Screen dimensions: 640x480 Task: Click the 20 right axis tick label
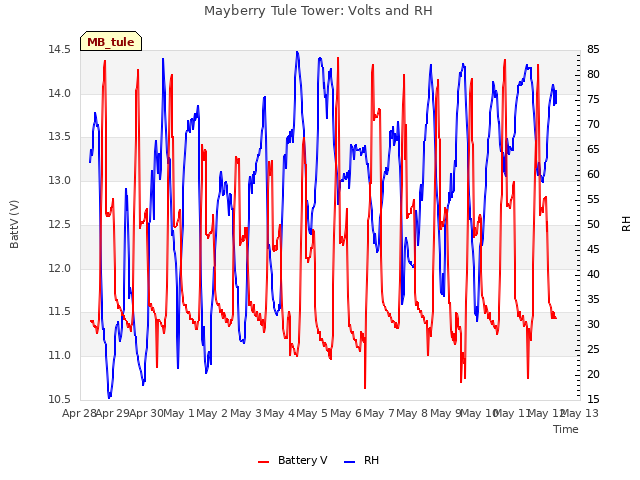pyautogui.click(x=593, y=374)
